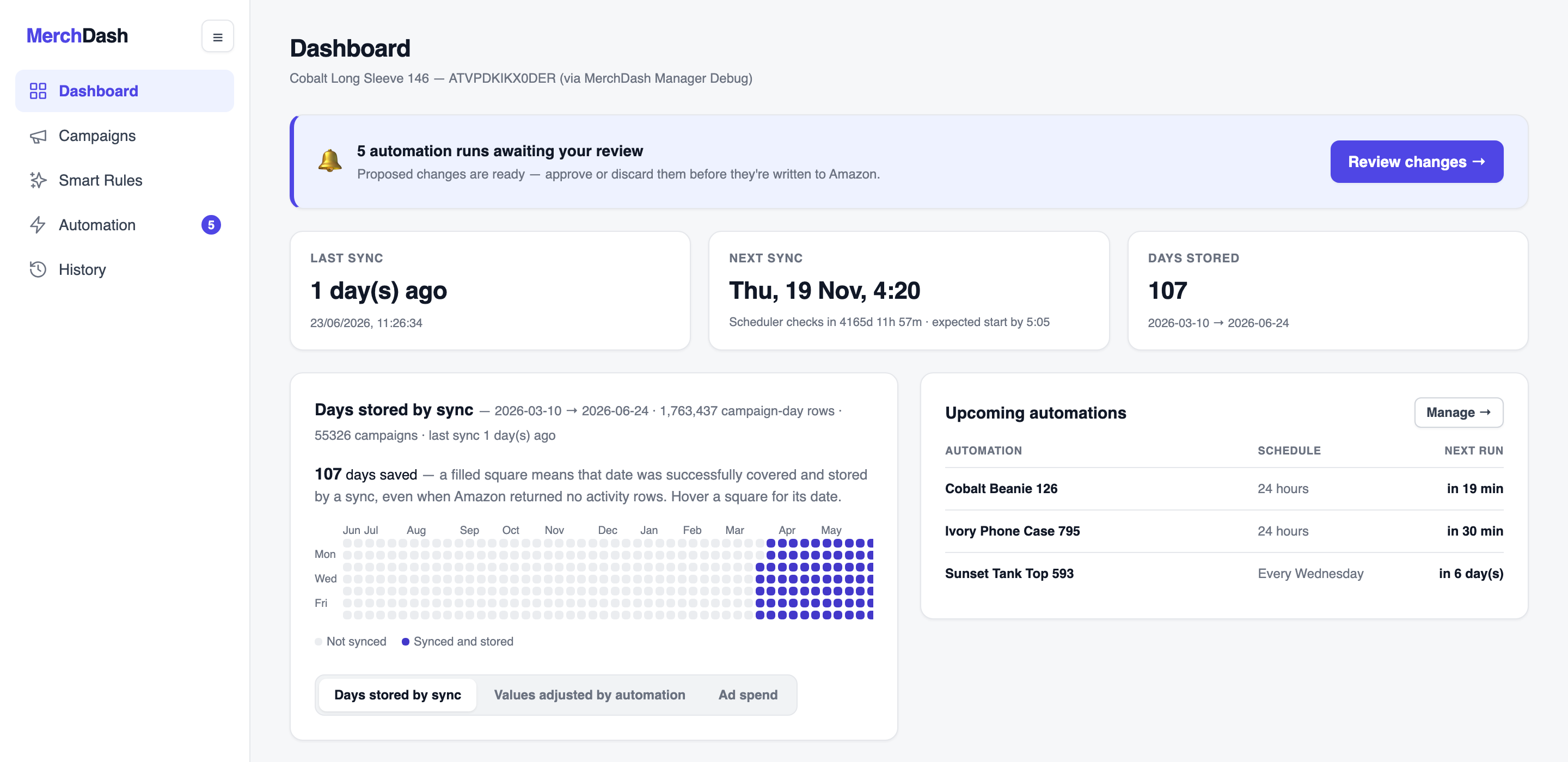
Task: Open the Dashboard menu item
Action: coord(124,91)
